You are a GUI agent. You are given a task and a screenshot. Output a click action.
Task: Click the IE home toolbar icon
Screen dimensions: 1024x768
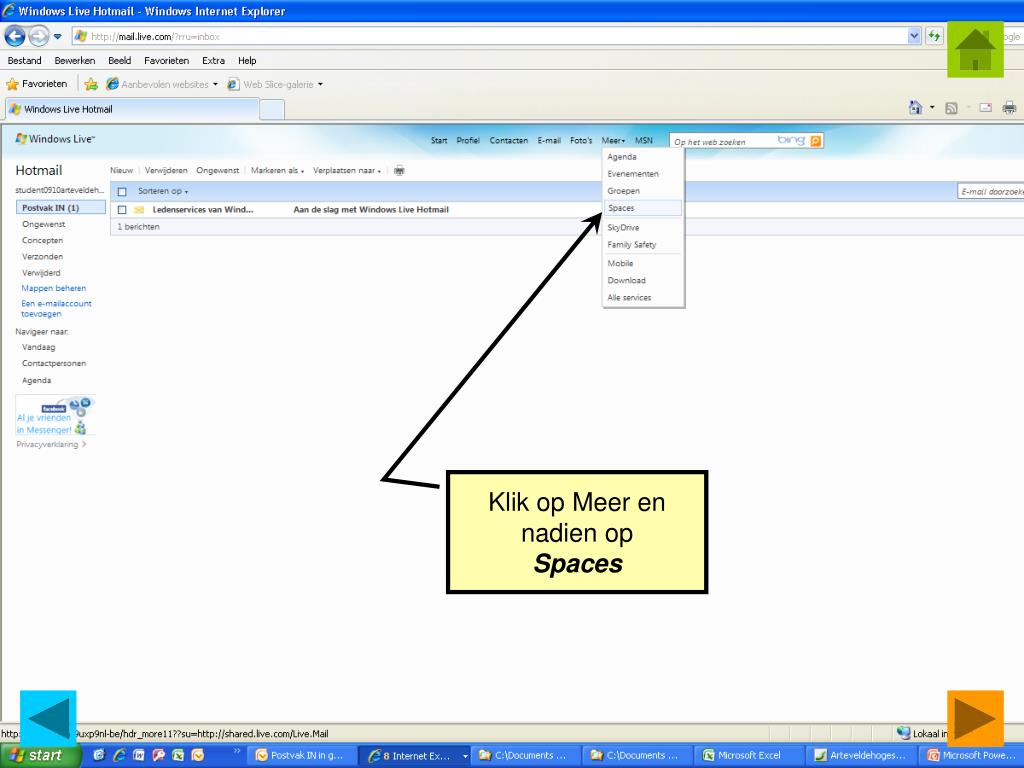pos(916,108)
